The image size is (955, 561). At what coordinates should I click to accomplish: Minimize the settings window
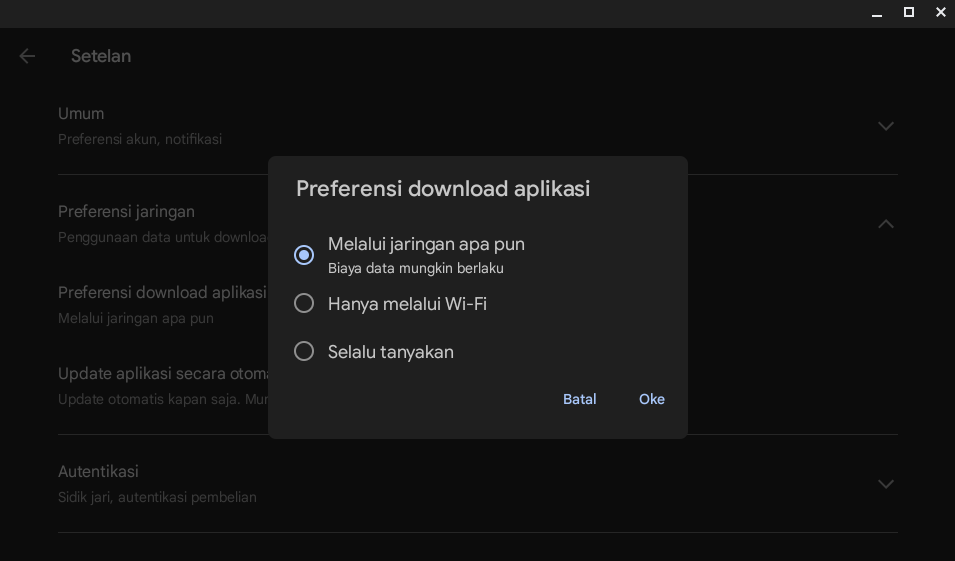877,13
